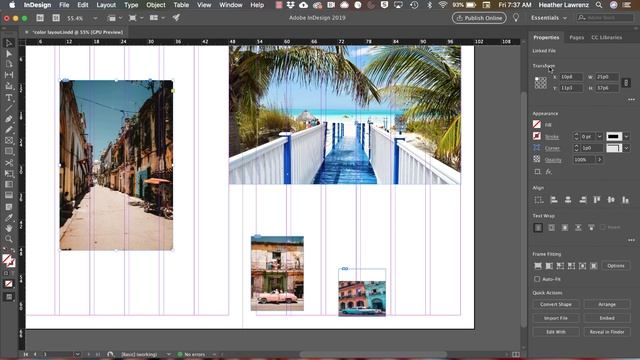Click the frame fitting Options button
The width and height of the screenshot is (640, 360).
pyautogui.click(x=616, y=266)
